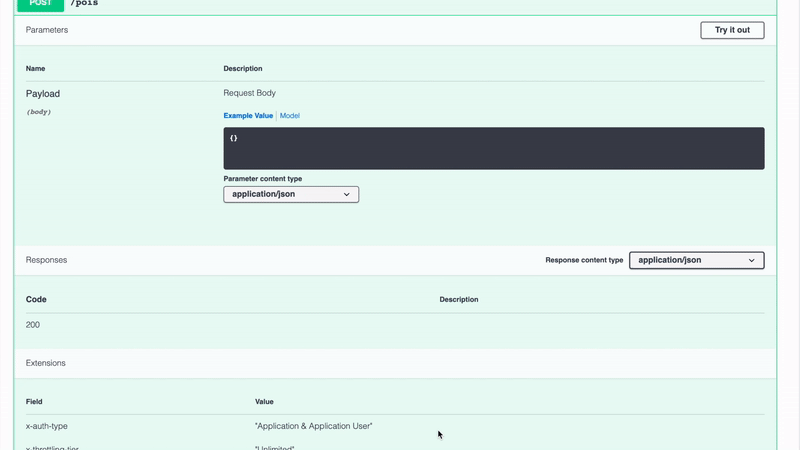Click the x-auth-type field name
Image resolution: width=800 pixels, height=450 pixels.
[x=46, y=426]
